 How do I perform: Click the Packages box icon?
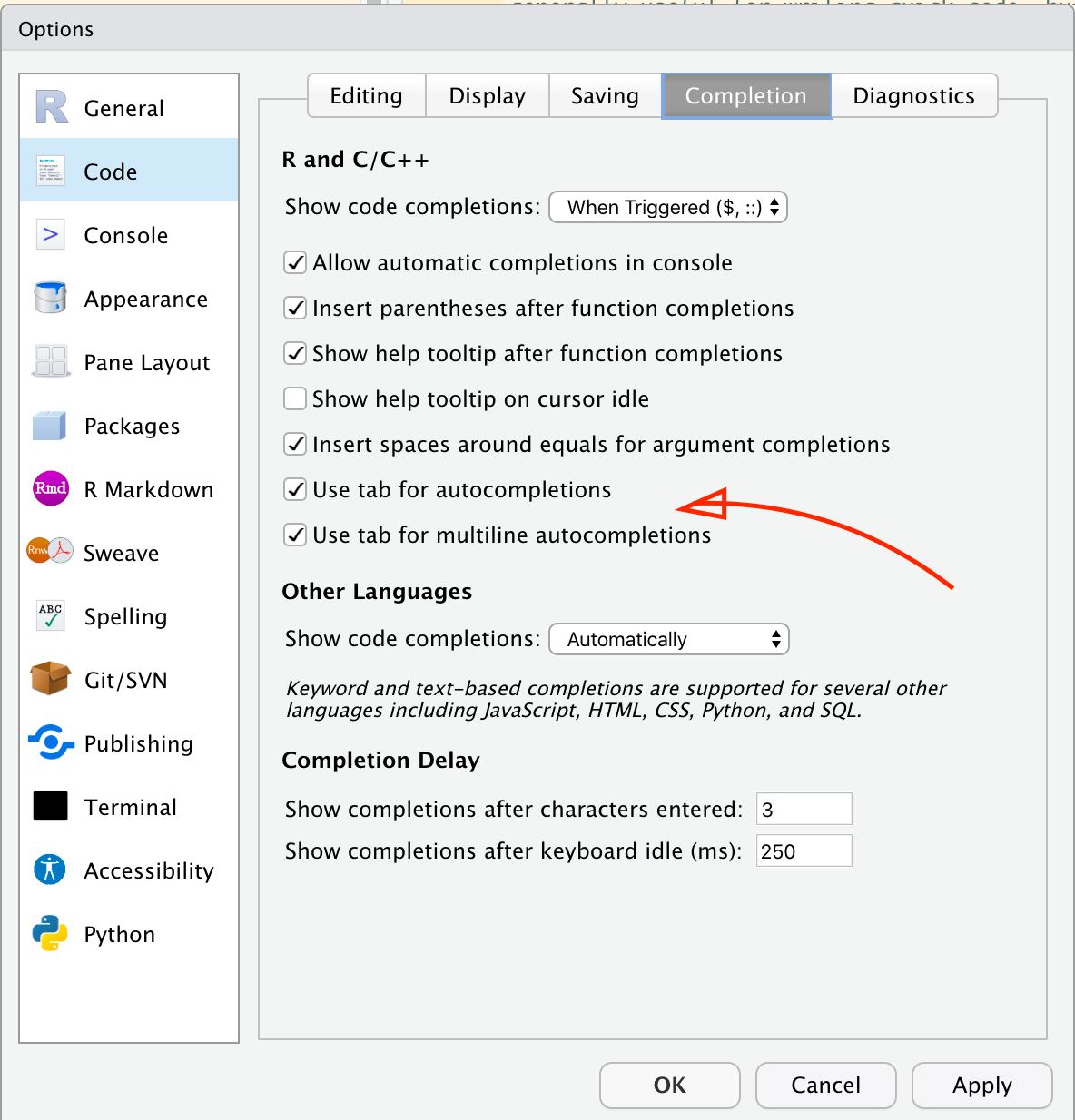coord(49,425)
